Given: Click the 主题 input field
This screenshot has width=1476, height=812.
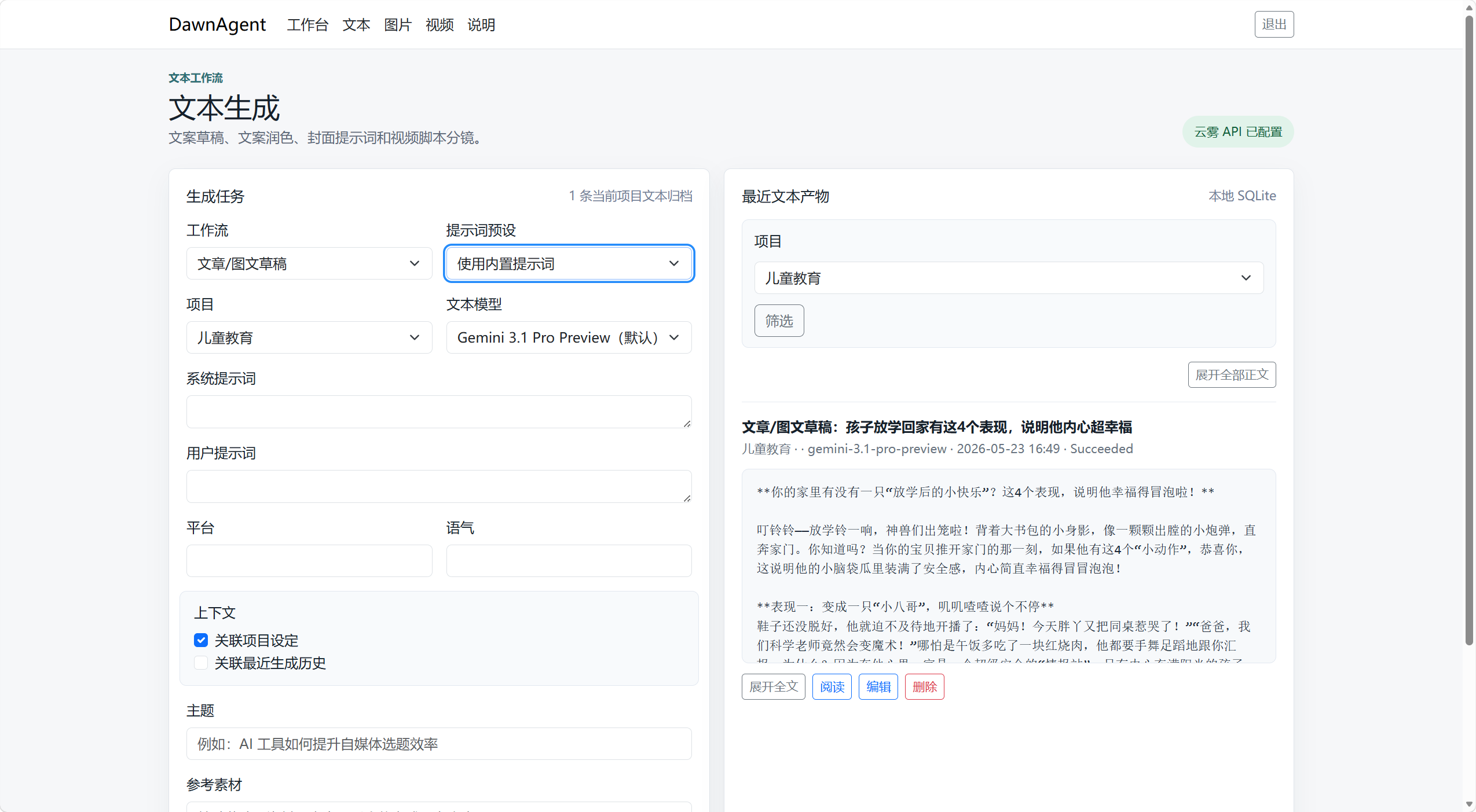Looking at the screenshot, I should (439, 744).
